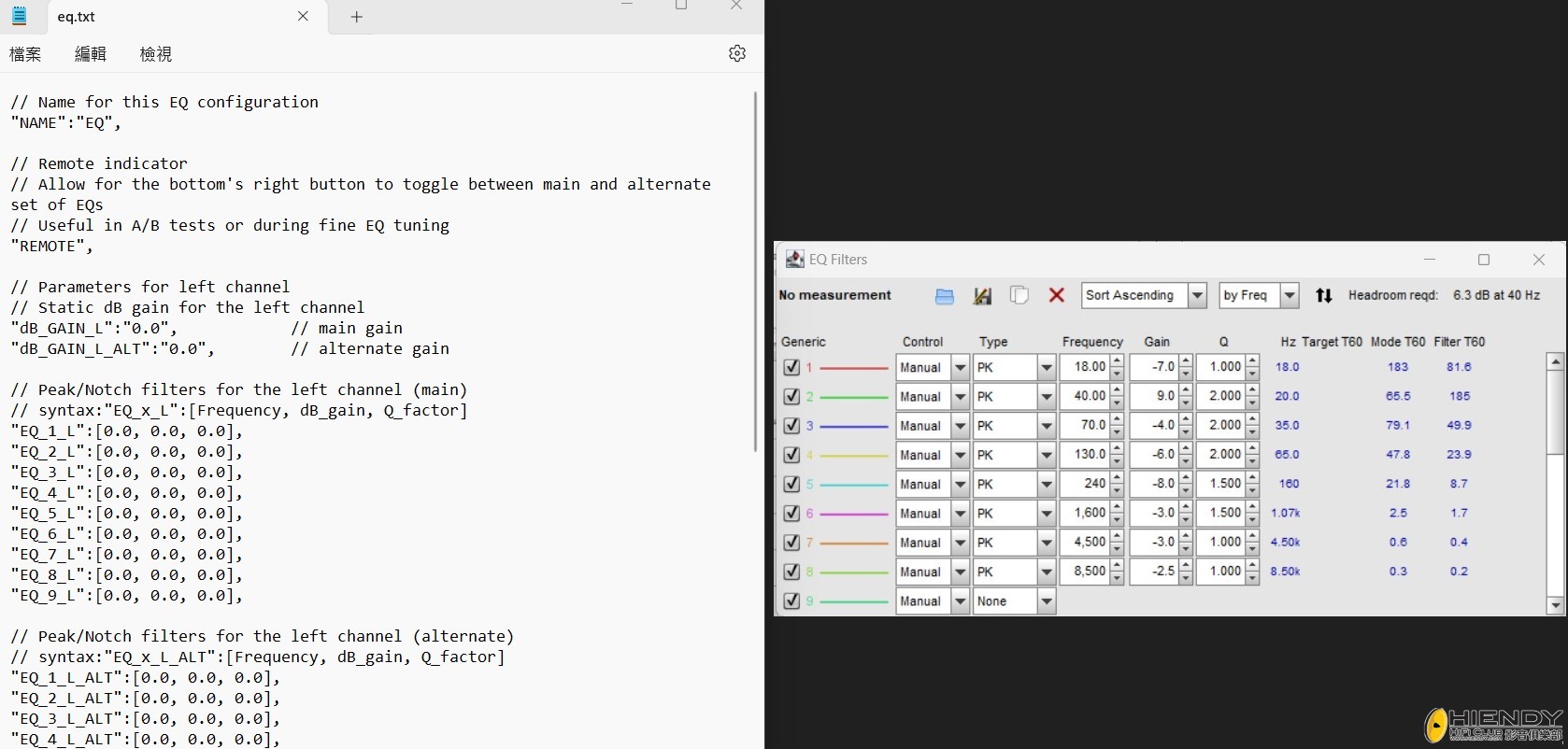1568x749 pixels.
Task: Expand the Sort Ascending dropdown
Action: point(1196,295)
